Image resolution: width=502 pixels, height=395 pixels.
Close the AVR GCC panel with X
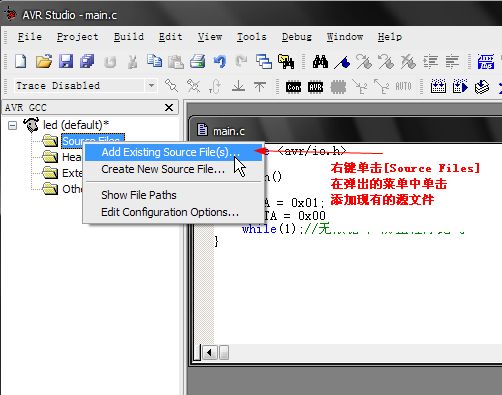169,107
